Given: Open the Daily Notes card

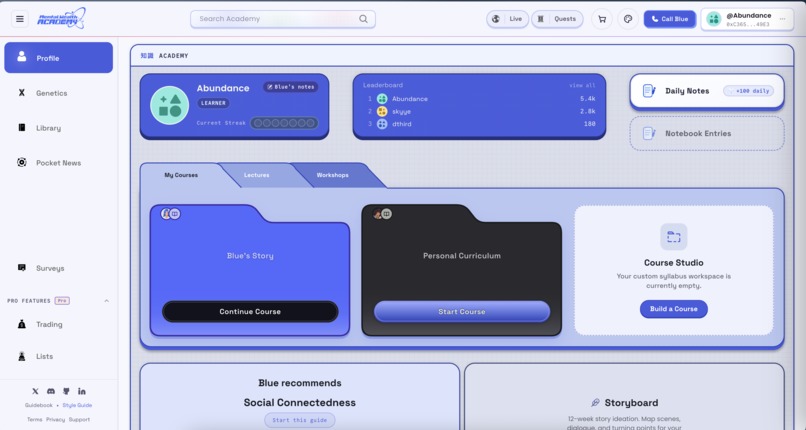Looking at the screenshot, I should (x=707, y=91).
